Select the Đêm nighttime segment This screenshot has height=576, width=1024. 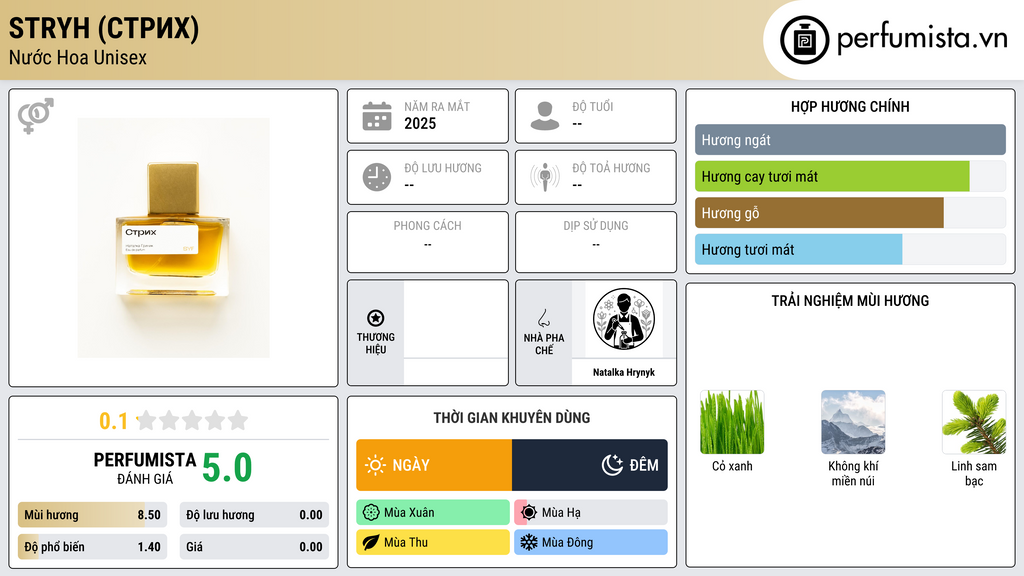point(590,465)
